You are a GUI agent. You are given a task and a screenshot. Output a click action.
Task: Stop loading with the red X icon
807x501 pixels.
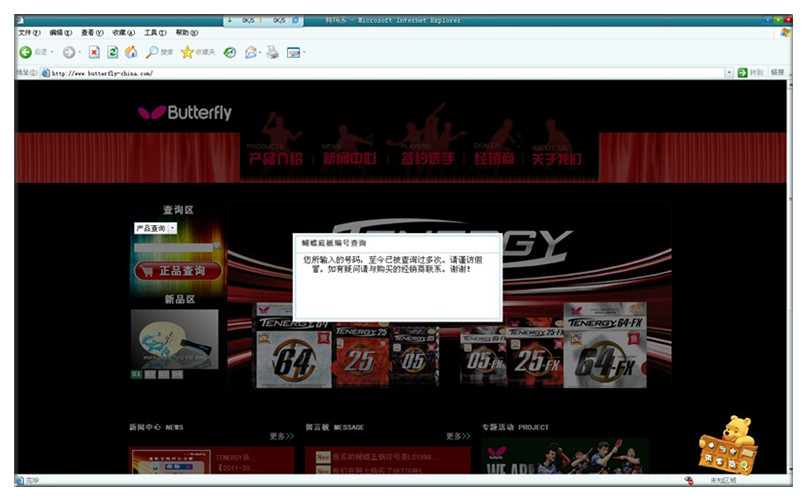point(94,52)
